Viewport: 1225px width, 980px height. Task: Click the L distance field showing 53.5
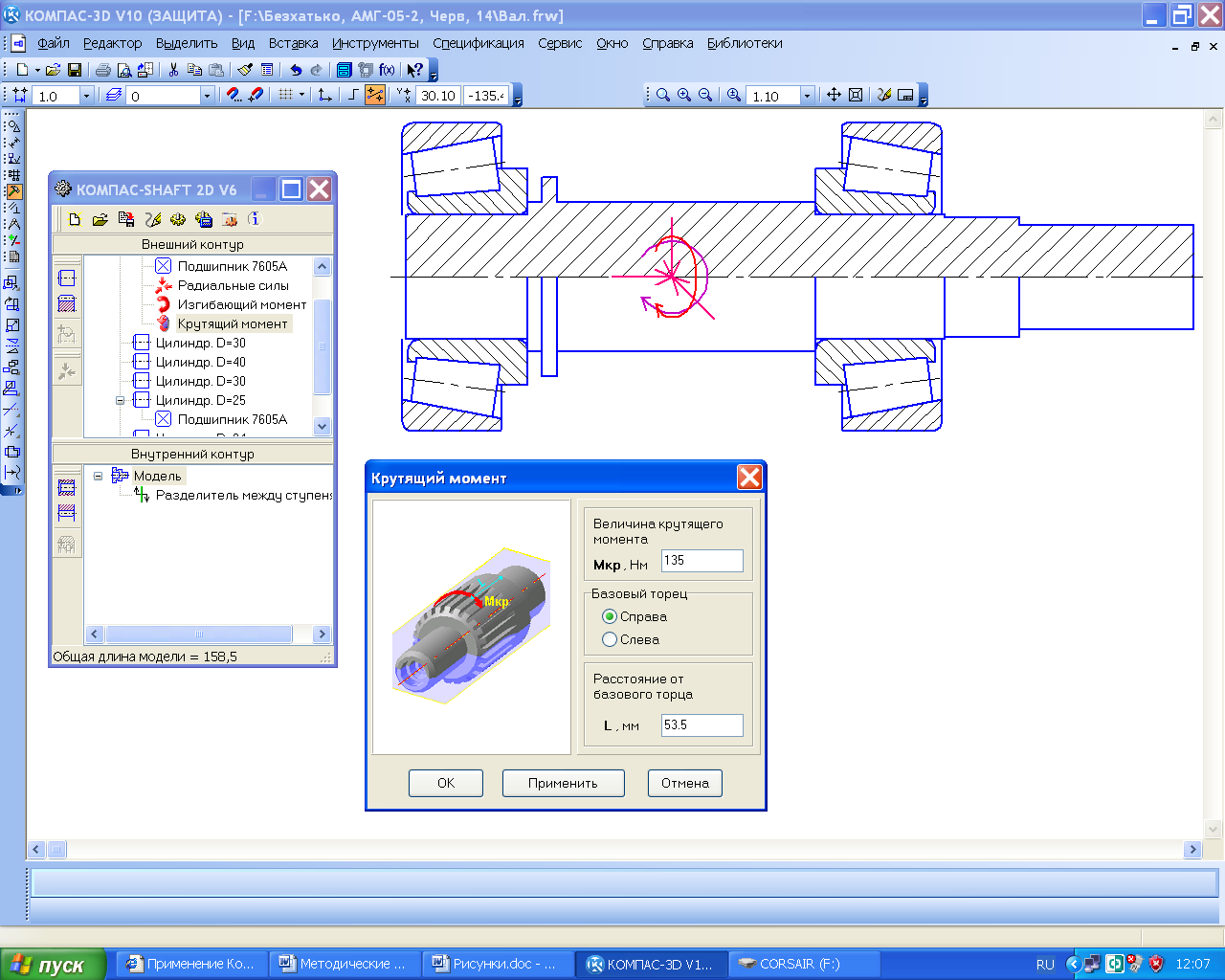coord(702,725)
